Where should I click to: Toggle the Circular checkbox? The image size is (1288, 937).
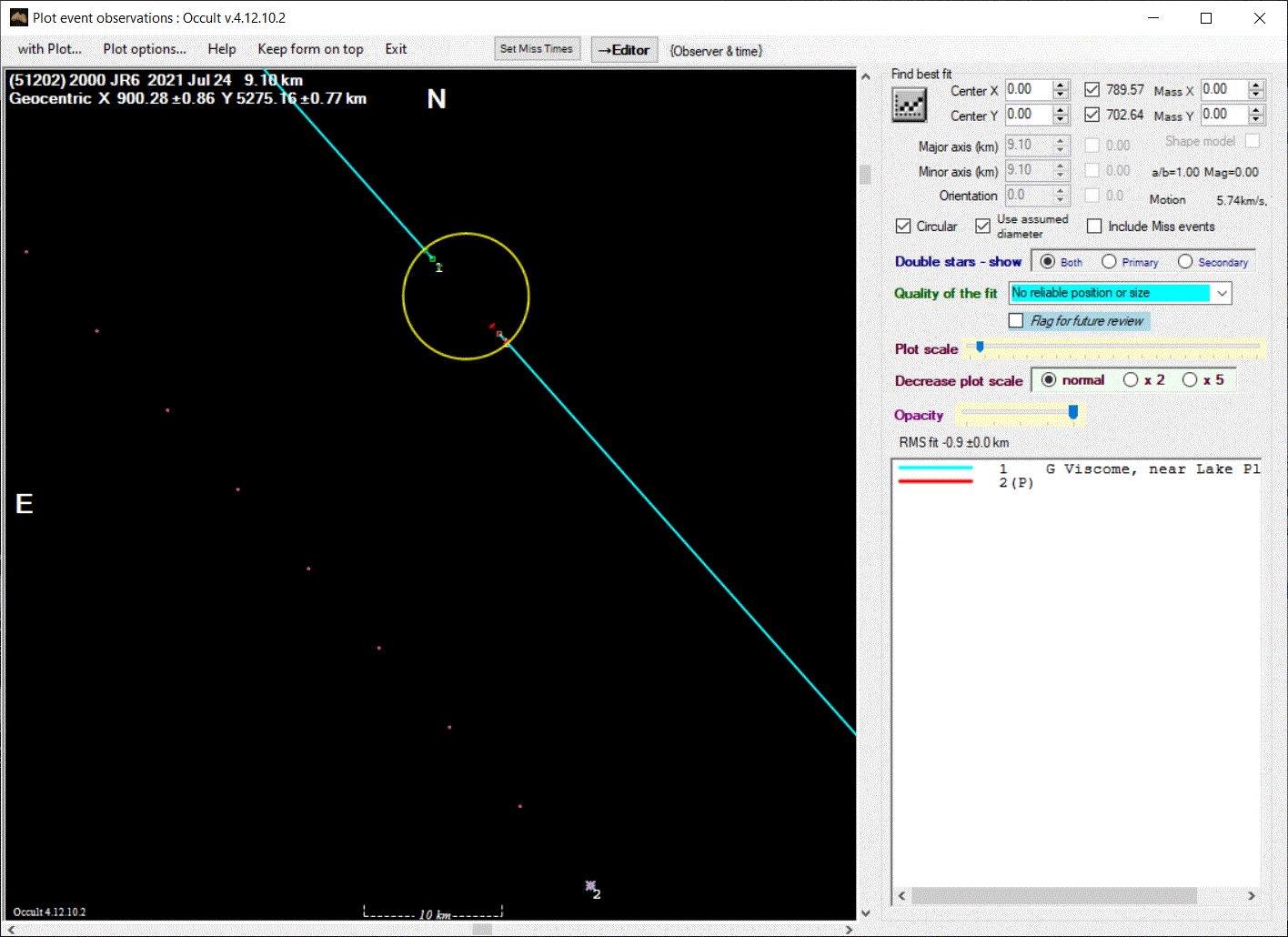[x=903, y=226]
